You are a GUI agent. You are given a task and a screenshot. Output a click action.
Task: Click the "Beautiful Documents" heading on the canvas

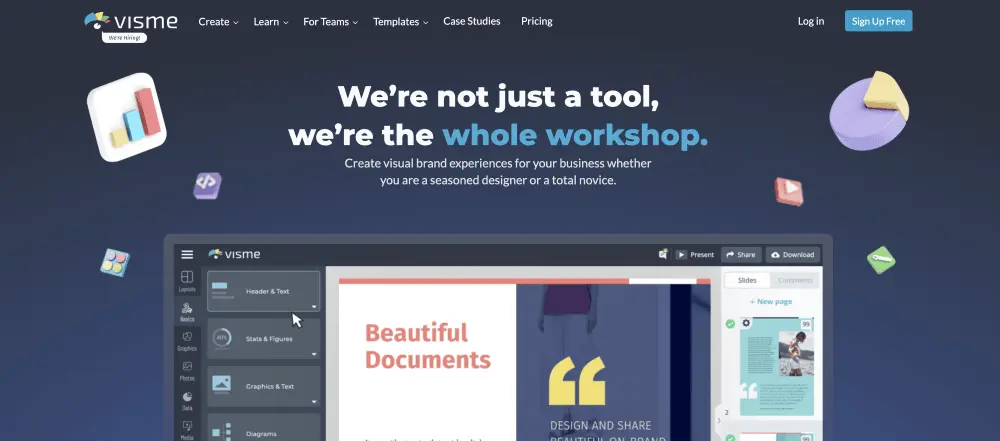427,346
